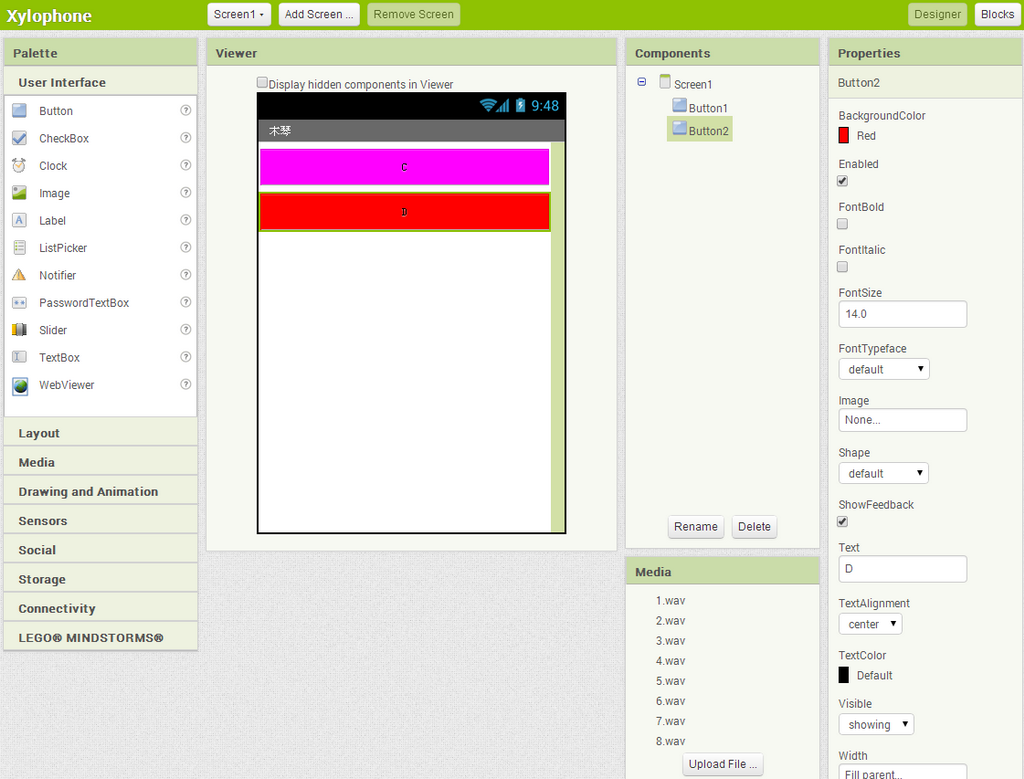Collapse the Screen1 tree node

642,83
